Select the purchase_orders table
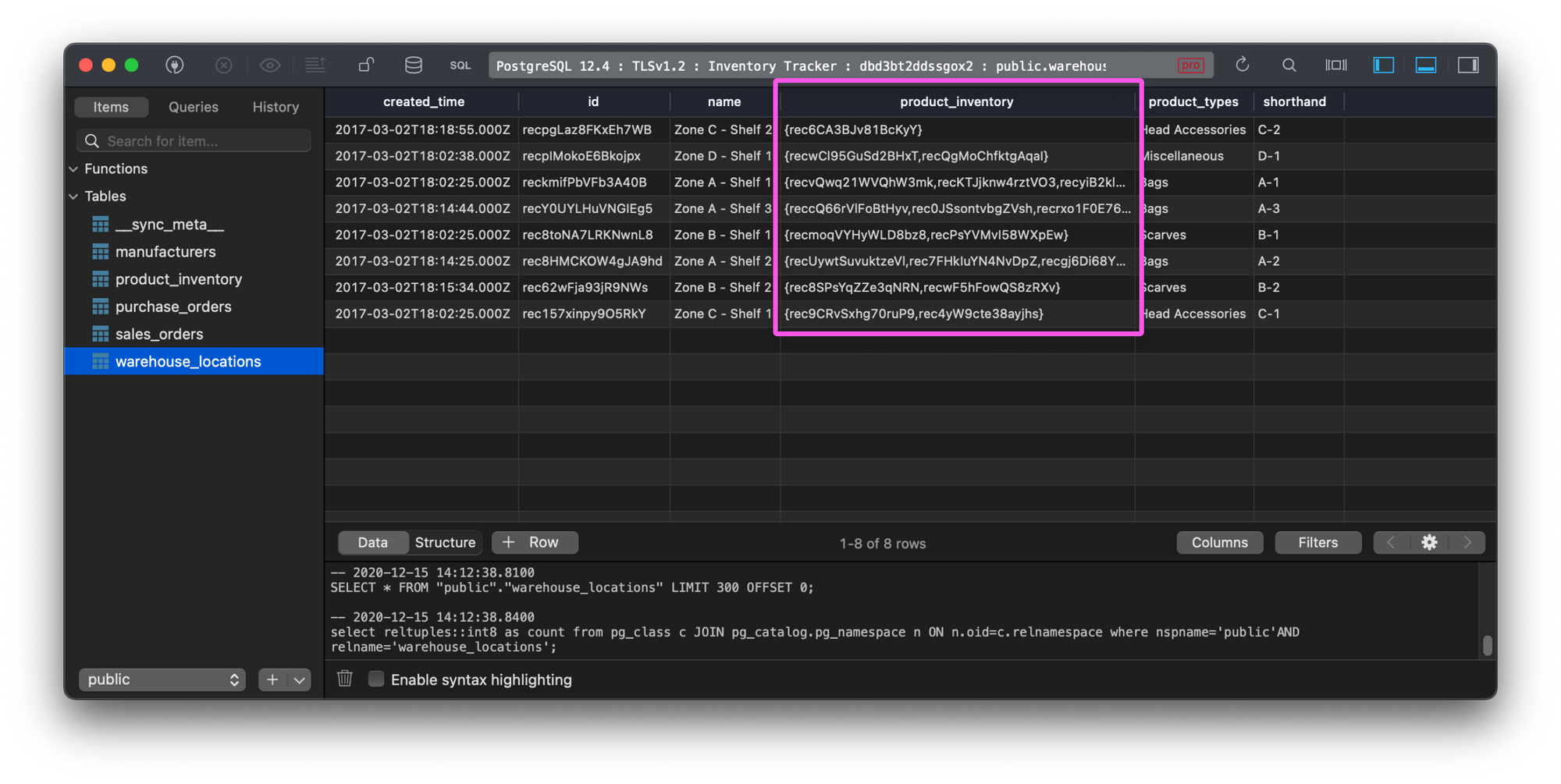 pyautogui.click(x=194, y=307)
